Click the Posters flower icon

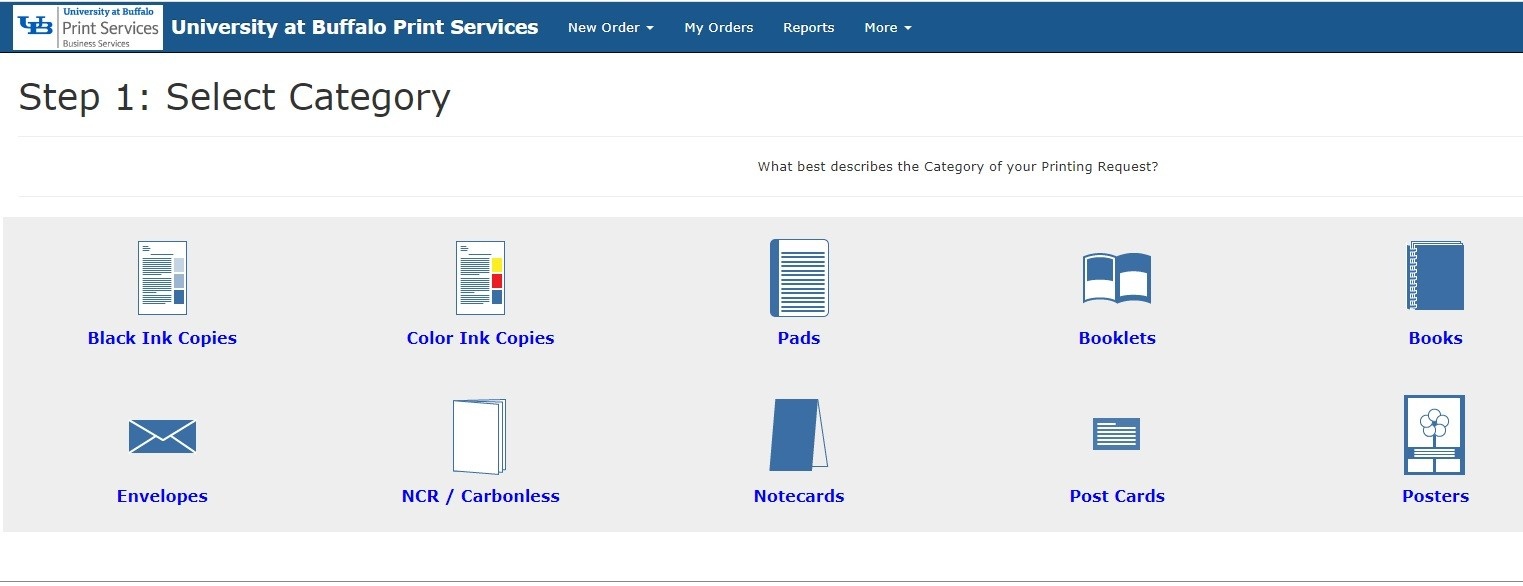click(x=1434, y=435)
